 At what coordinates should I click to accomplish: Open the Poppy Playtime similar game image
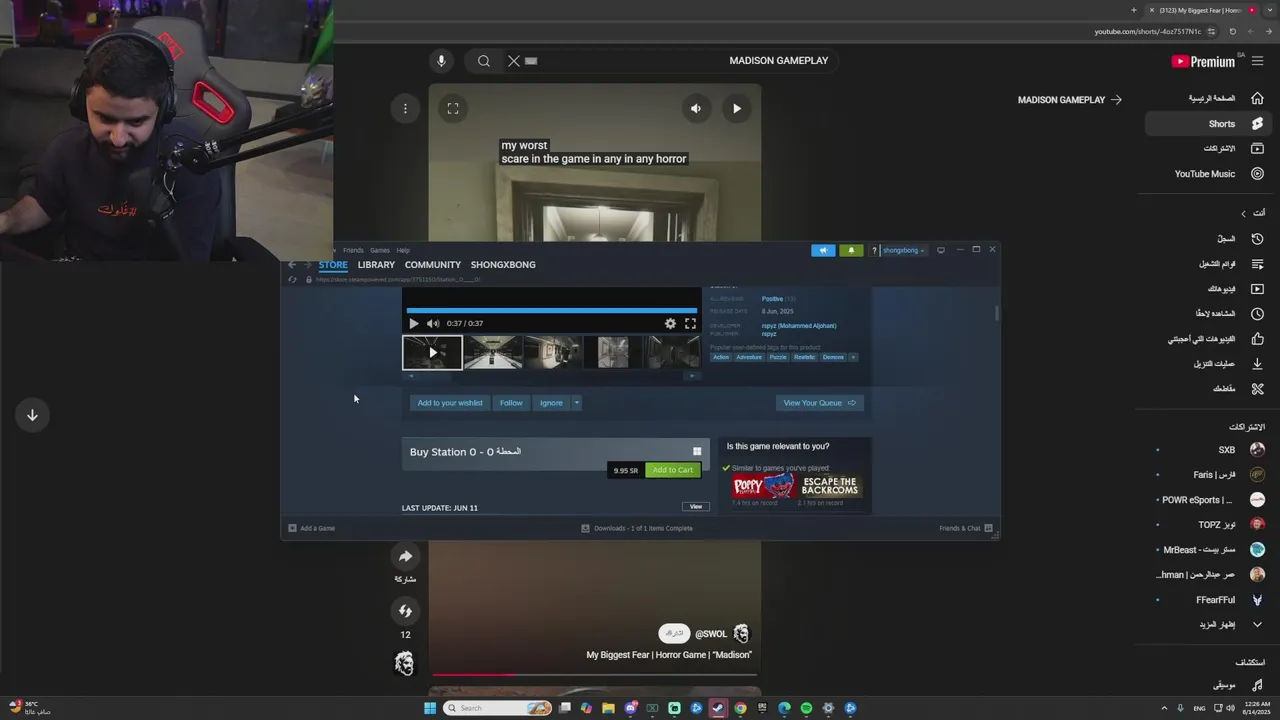tap(763, 486)
